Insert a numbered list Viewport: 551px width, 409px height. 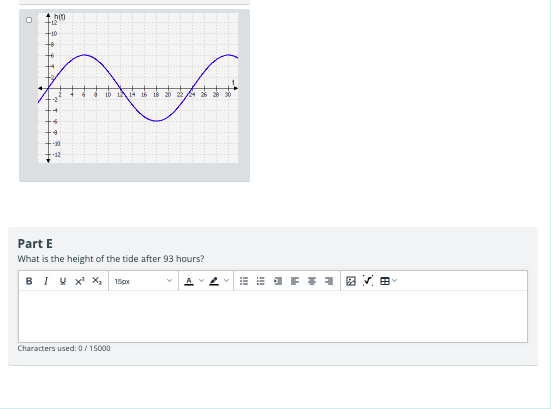(261, 281)
